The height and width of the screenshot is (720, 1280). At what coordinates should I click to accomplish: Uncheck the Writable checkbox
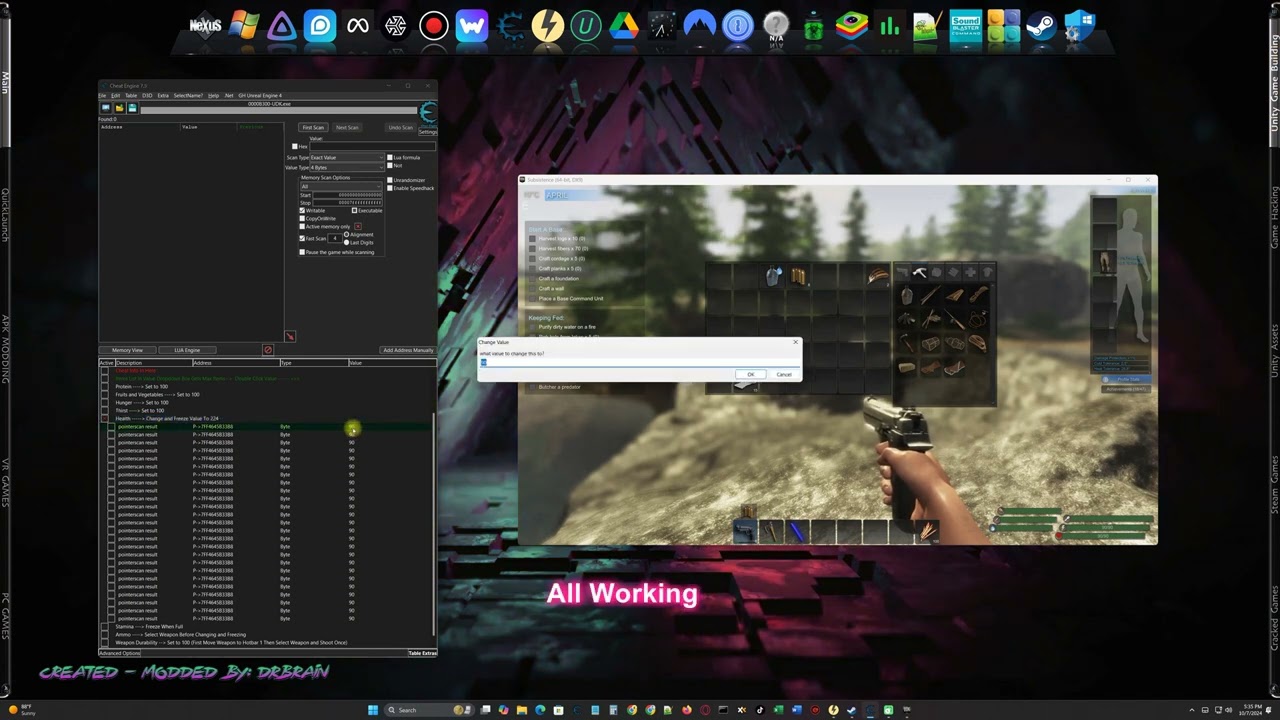click(303, 211)
